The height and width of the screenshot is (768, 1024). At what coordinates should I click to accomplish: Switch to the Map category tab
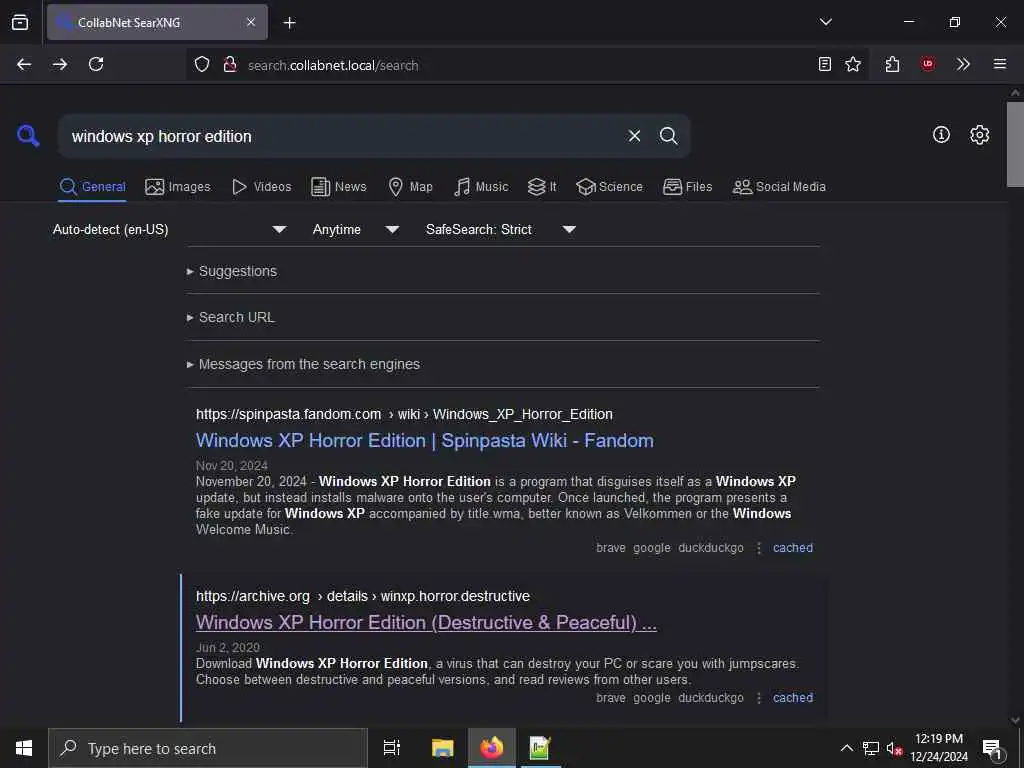point(410,187)
